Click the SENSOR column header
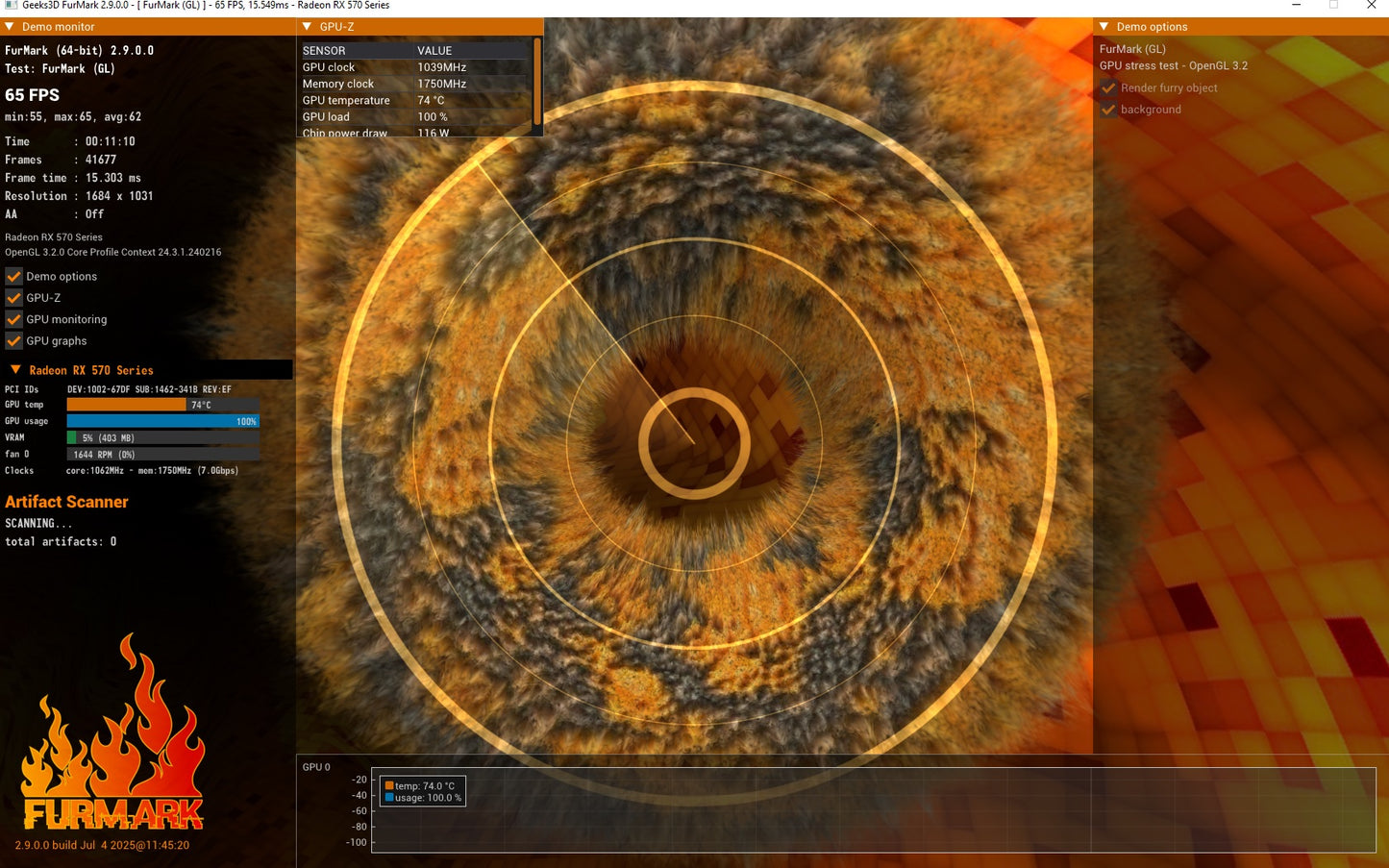 point(324,51)
